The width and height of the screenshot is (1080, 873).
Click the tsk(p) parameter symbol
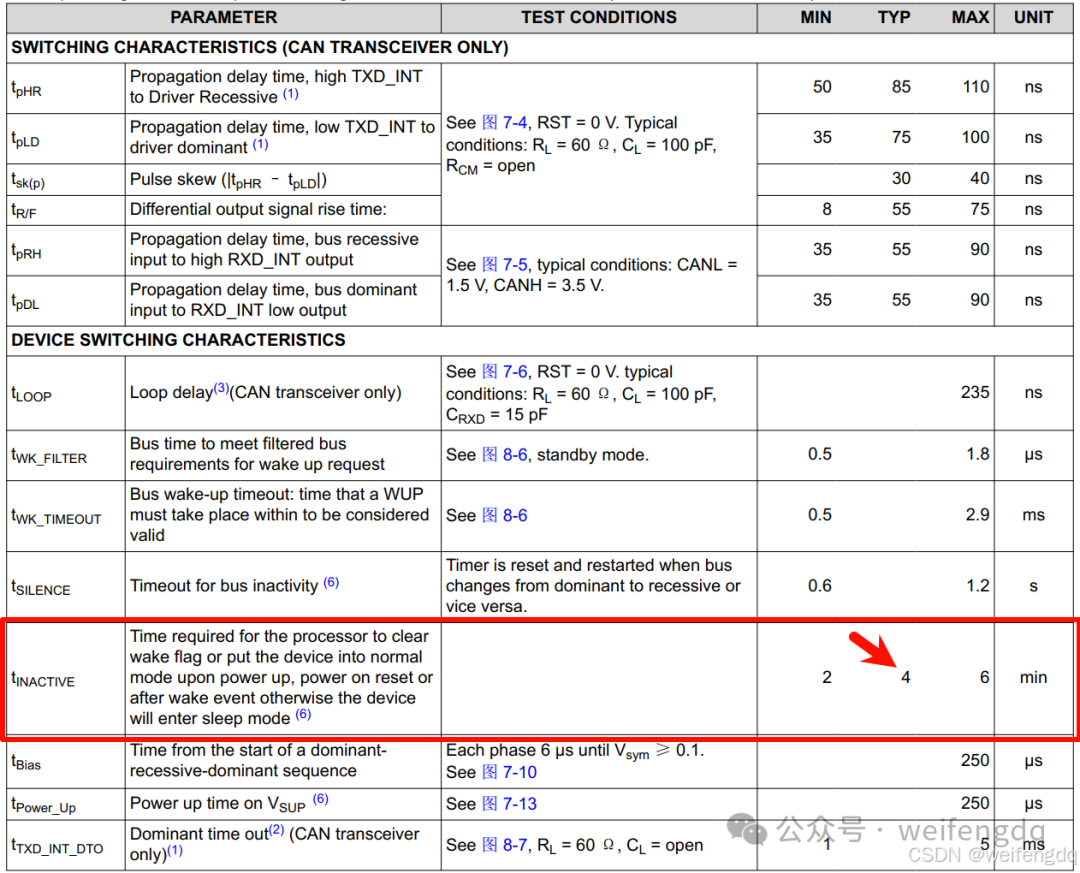click(x=28, y=181)
